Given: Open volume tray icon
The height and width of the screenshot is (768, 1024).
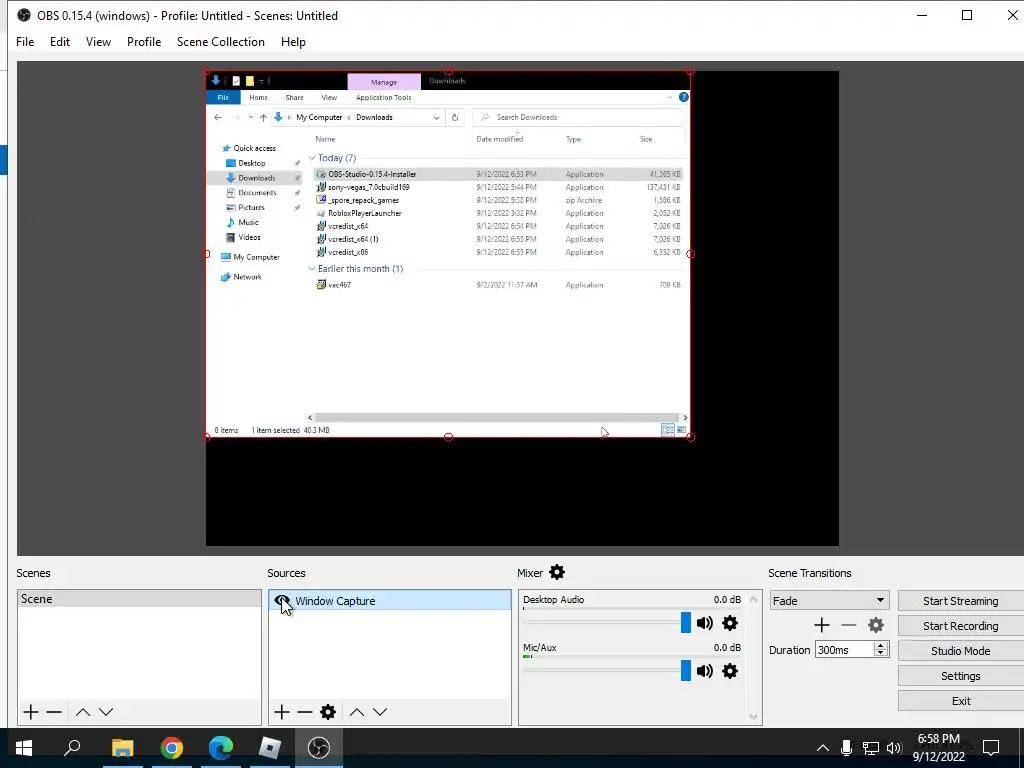Looking at the screenshot, I should (895, 748).
